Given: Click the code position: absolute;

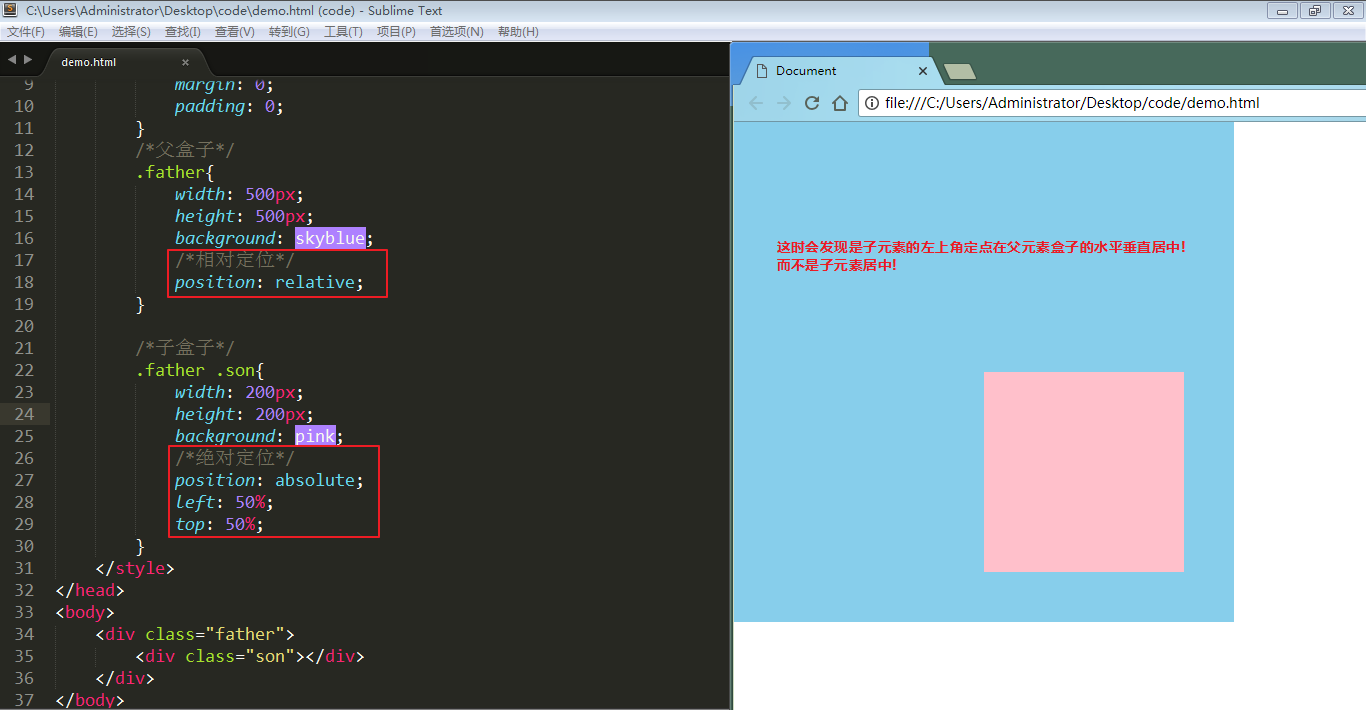Looking at the screenshot, I should click(270, 480).
